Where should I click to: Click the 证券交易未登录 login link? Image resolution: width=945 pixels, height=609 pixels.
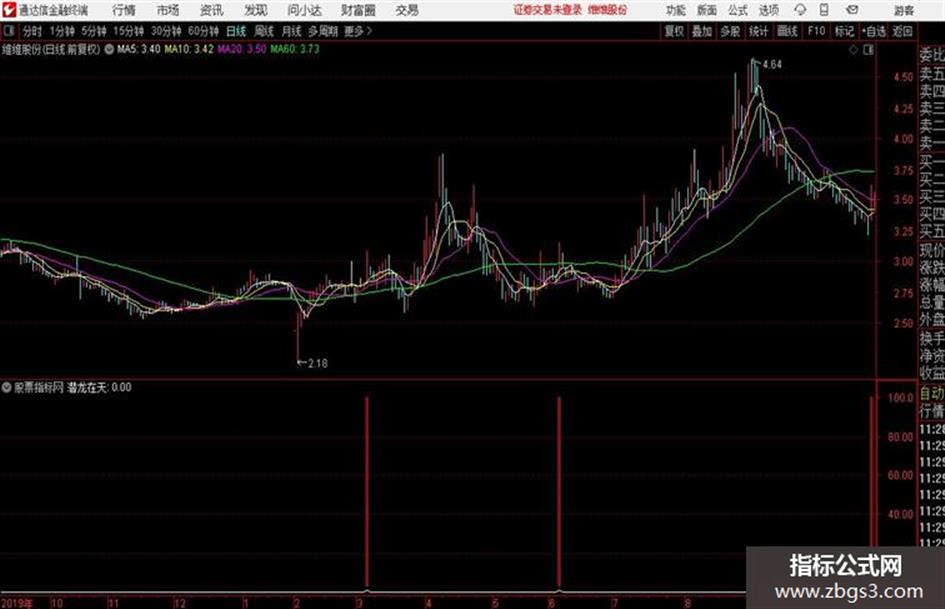548,10
